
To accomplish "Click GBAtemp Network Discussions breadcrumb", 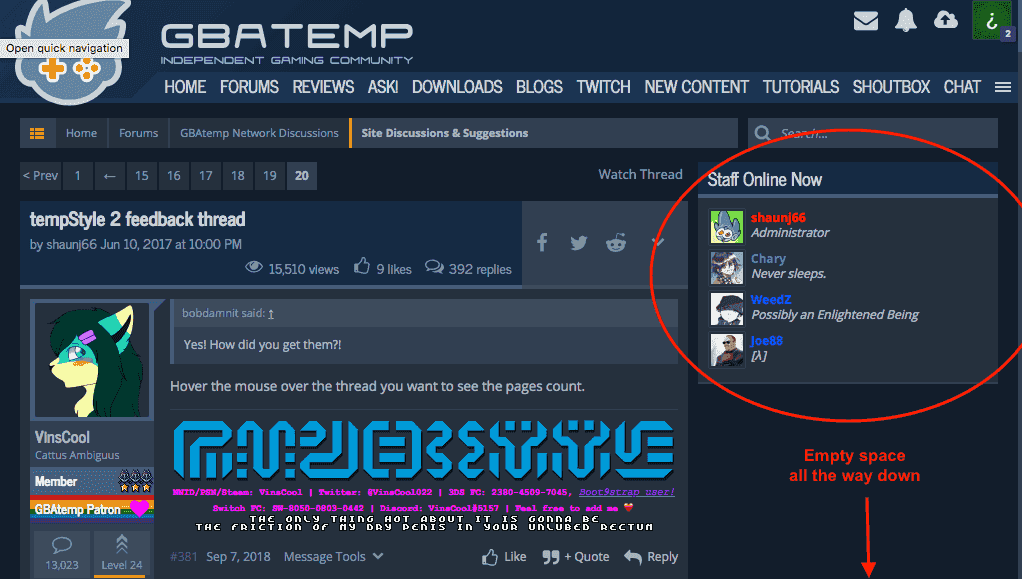I will 259,133.
